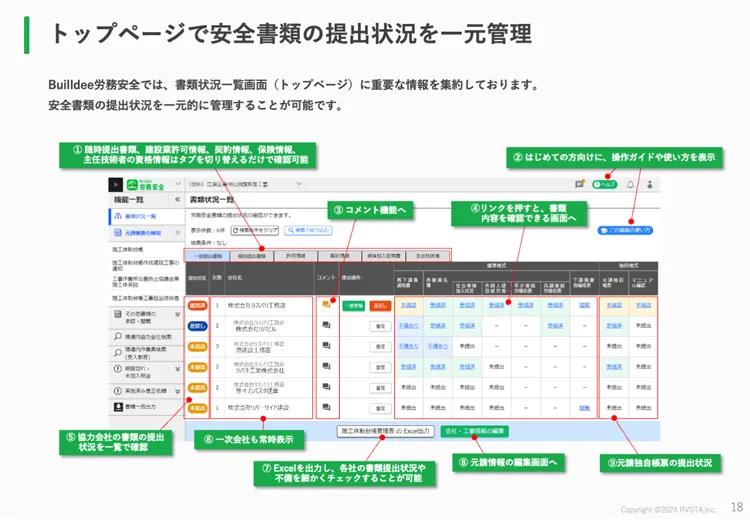750x520 pixels.
Task: Select the first highlighted 一括提出書類 tab
Action: coord(208,256)
